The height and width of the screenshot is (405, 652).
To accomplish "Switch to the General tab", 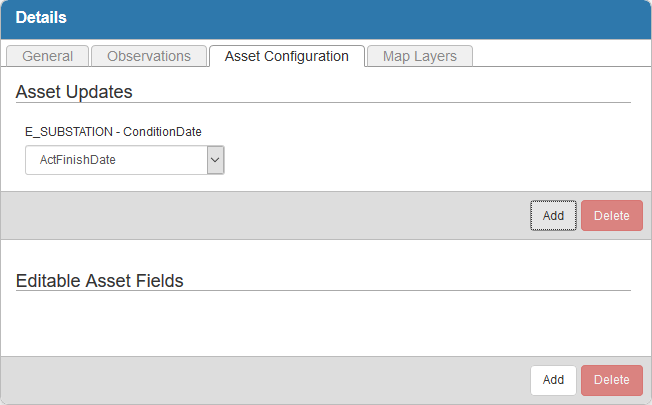I will tap(47, 56).
